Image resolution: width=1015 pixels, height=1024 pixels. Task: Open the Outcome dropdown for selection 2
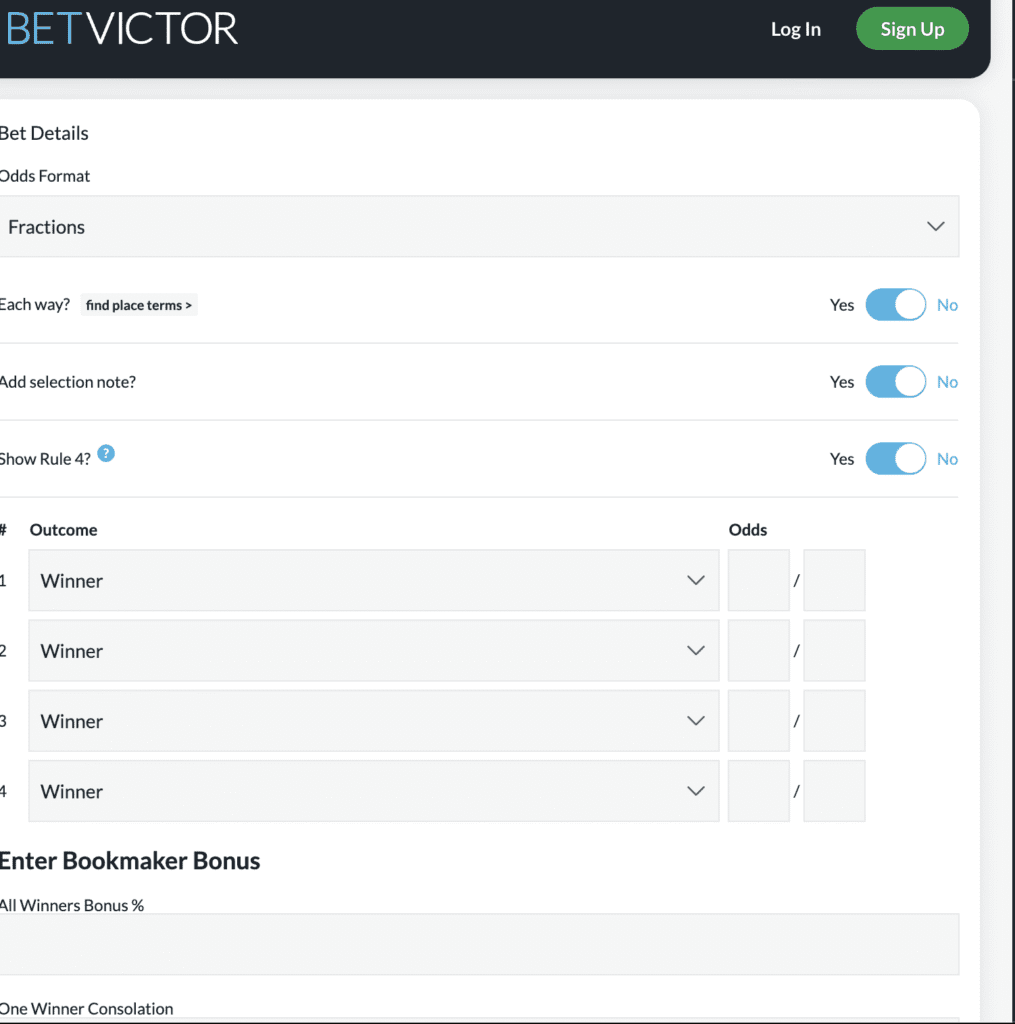(373, 651)
